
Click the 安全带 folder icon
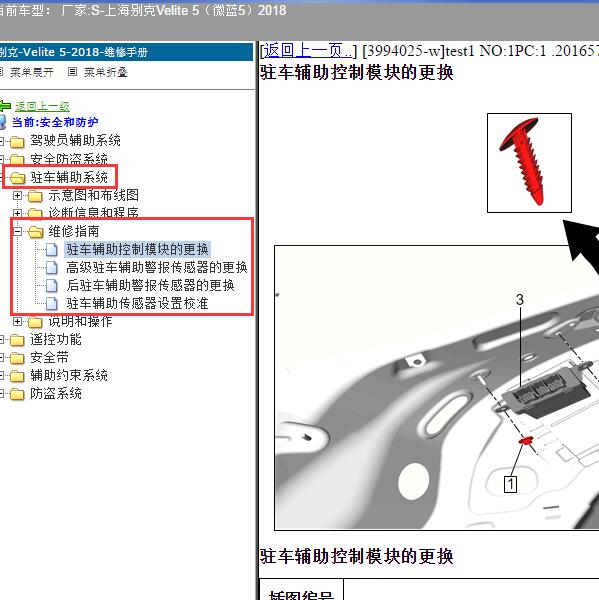click(17, 358)
